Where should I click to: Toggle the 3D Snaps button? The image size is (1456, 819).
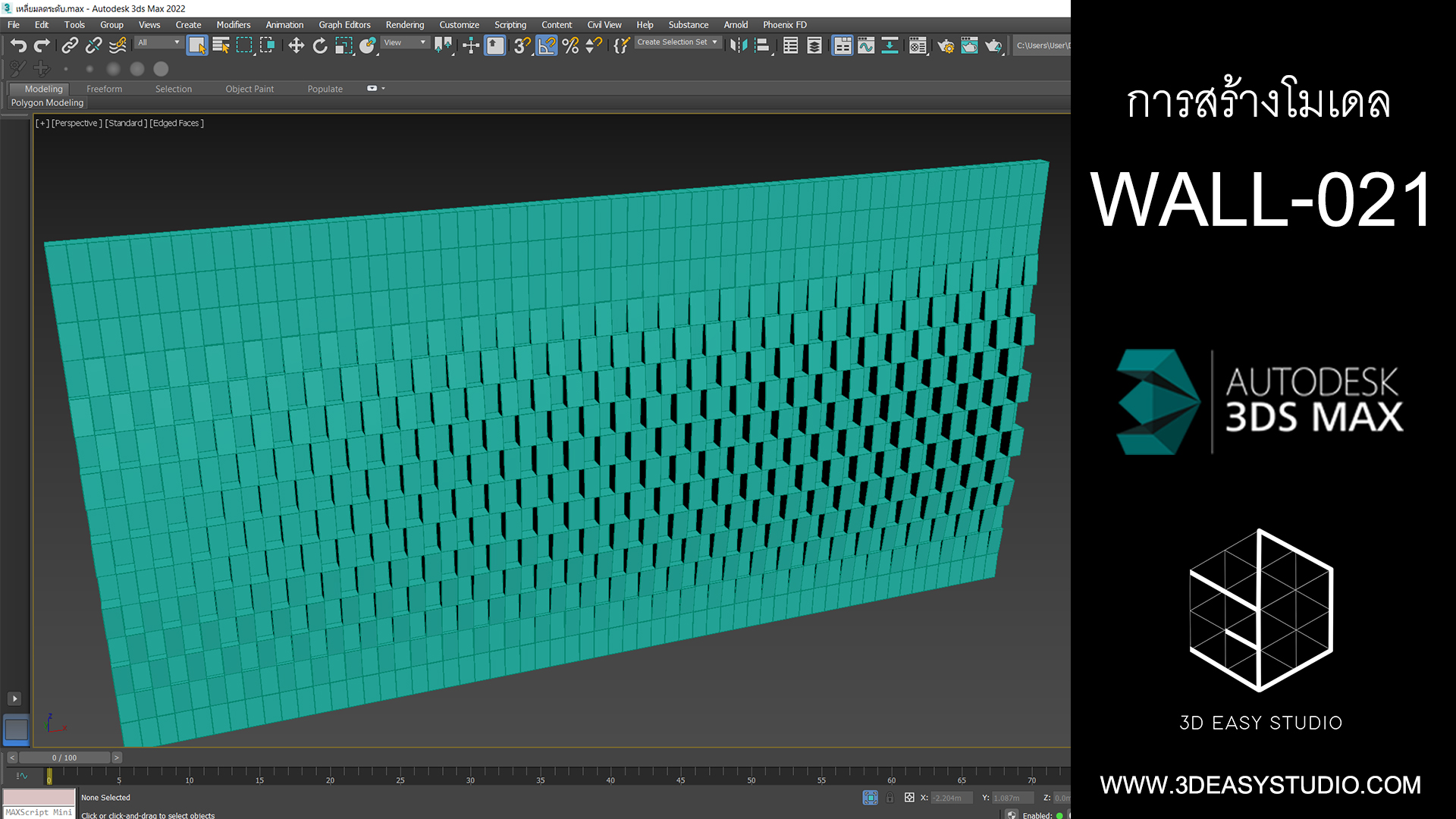click(x=522, y=45)
